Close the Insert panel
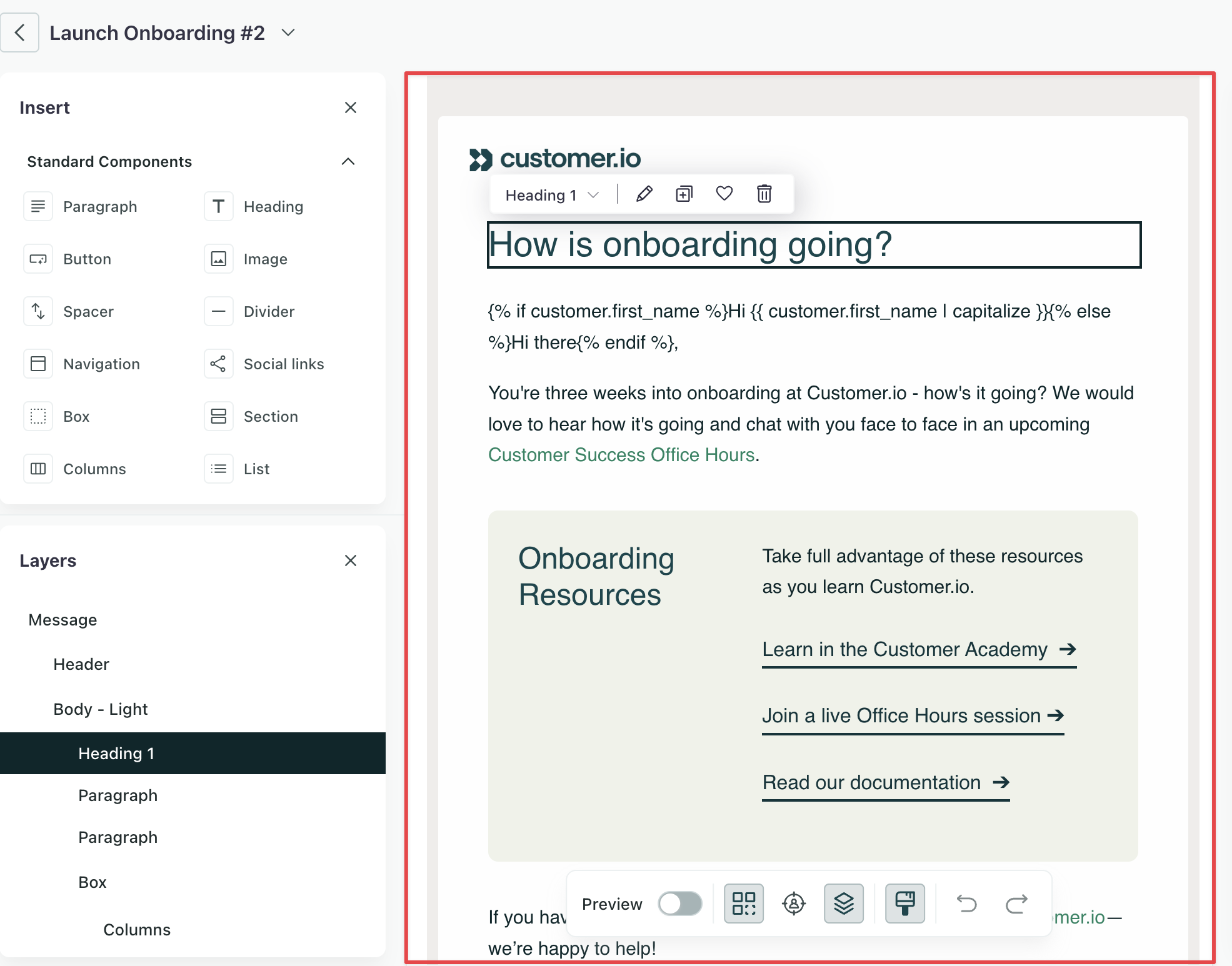The height and width of the screenshot is (966, 1232). pos(351,107)
